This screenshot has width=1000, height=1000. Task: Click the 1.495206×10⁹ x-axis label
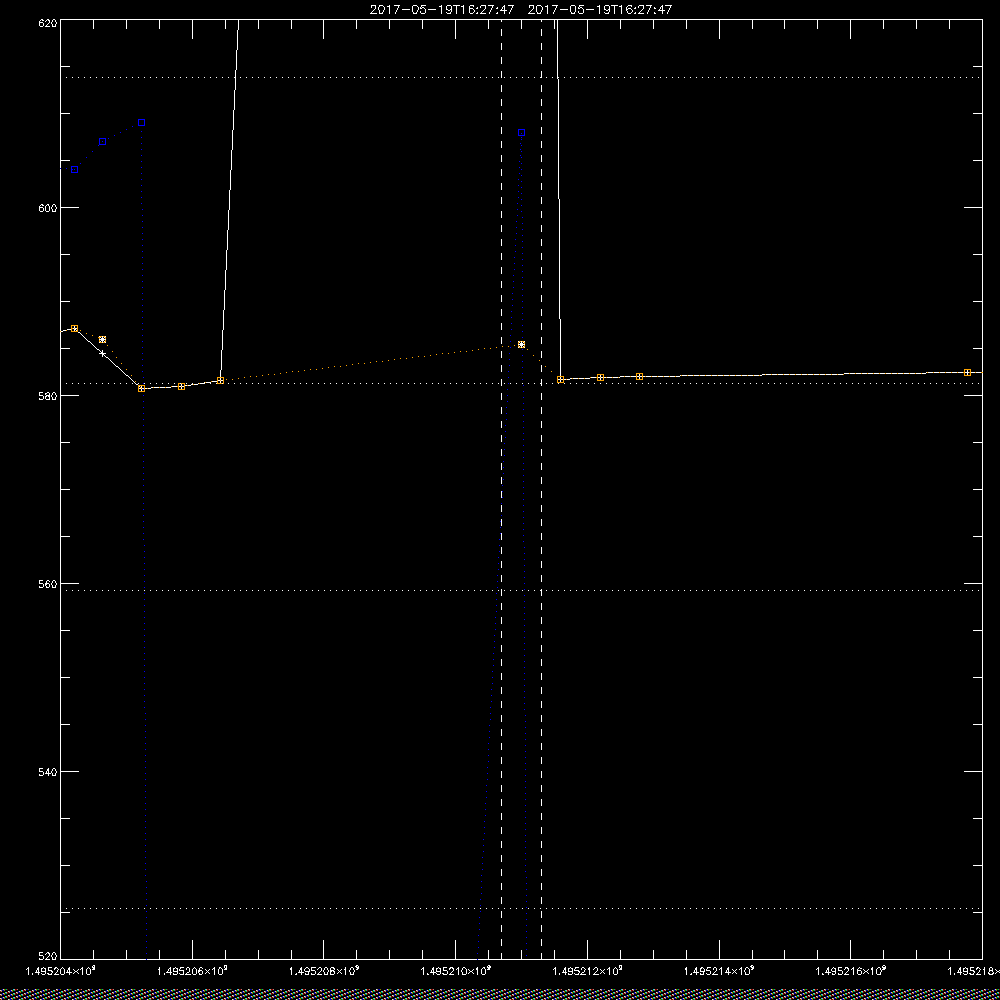pos(193,971)
